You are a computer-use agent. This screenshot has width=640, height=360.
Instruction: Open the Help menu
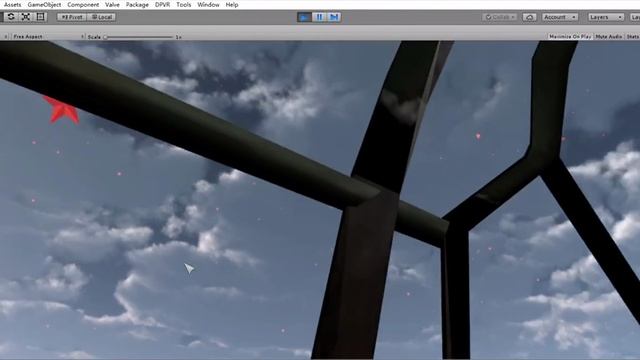click(232, 5)
